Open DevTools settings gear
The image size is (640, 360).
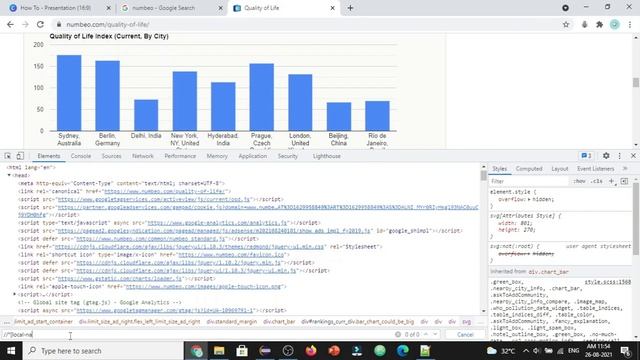coord(606,156)
